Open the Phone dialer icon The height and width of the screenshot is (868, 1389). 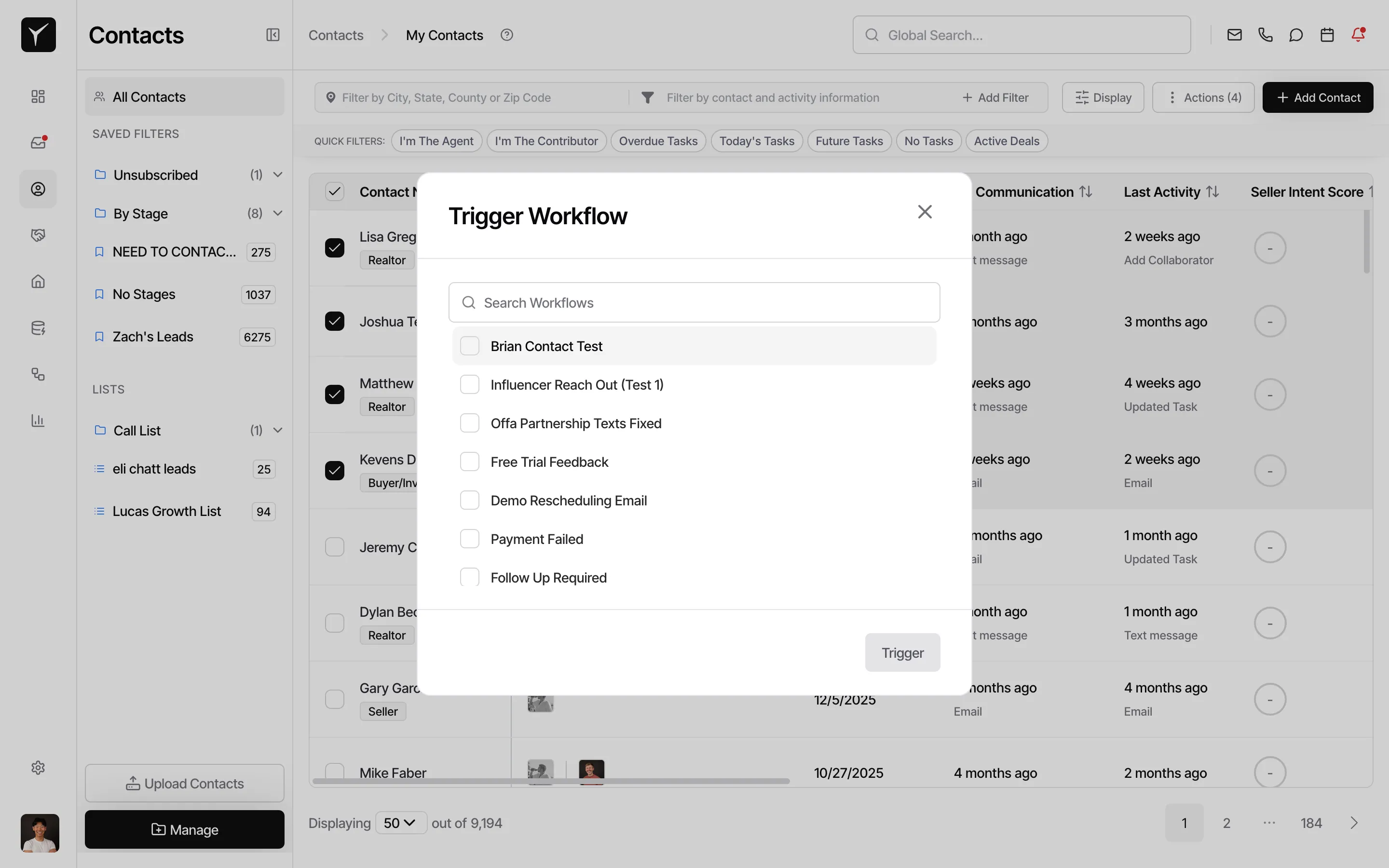pos(1265,34)
